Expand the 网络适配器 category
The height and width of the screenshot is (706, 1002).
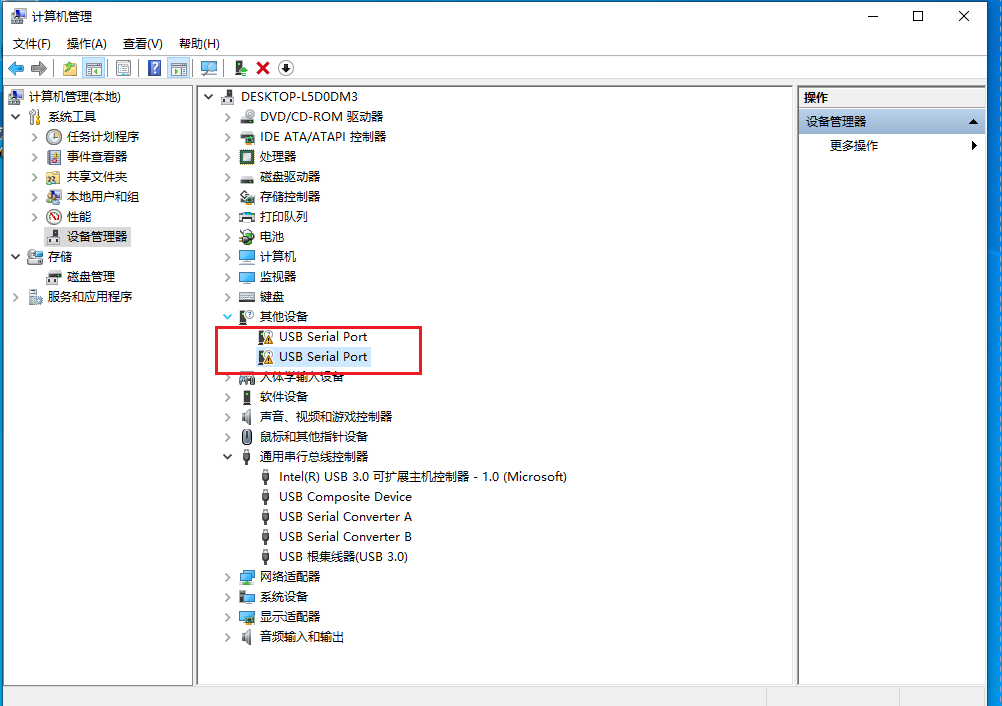coord(228,577)
